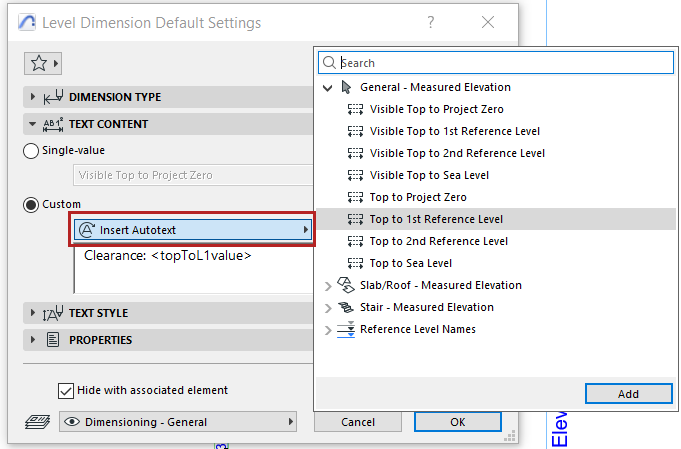Click the Dimension Type panel icon
This screenshot has width=681, height=449.
[x=54, y=97]
